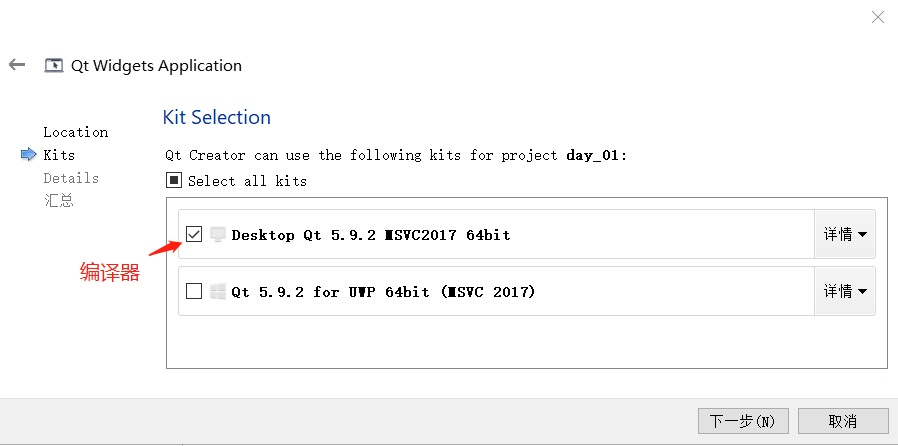Click the back arrow in wizard header
This screenshot has height=446, width=898.
16,65
